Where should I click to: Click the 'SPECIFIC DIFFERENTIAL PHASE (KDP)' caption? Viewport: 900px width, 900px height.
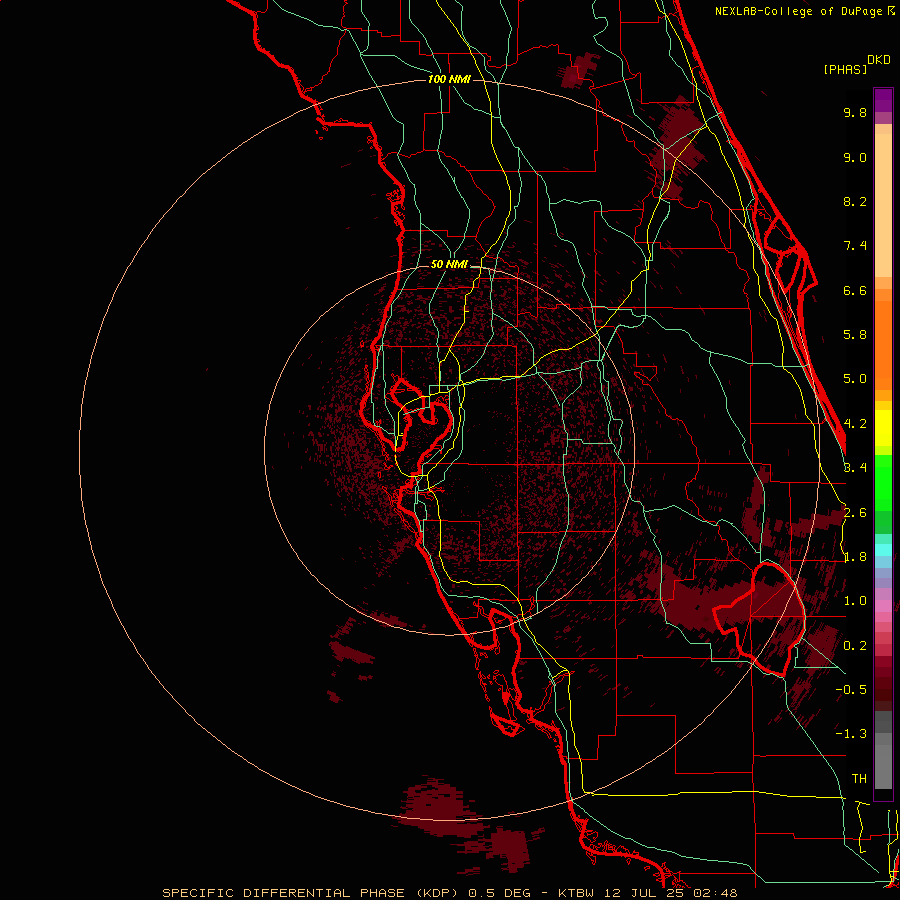point(312,893)
